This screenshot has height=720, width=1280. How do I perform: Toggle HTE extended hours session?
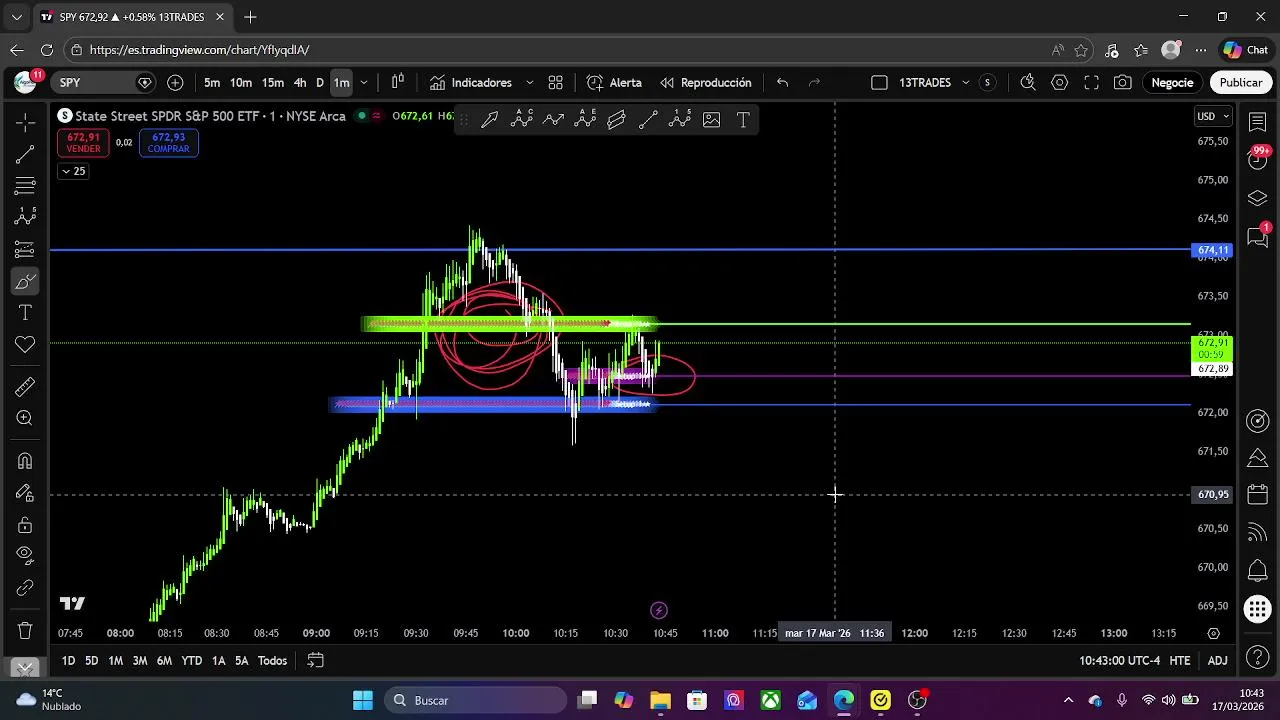1180,661
